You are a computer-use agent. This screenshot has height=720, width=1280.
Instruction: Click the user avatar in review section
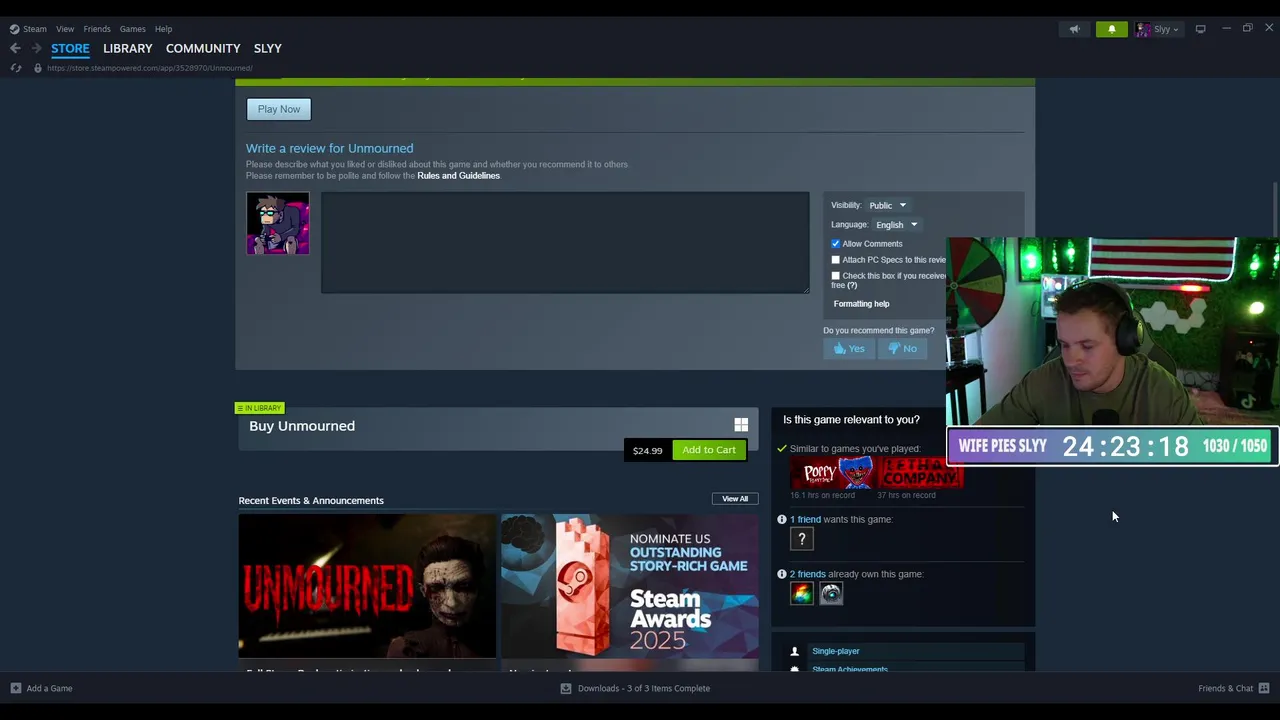point(278,223)
